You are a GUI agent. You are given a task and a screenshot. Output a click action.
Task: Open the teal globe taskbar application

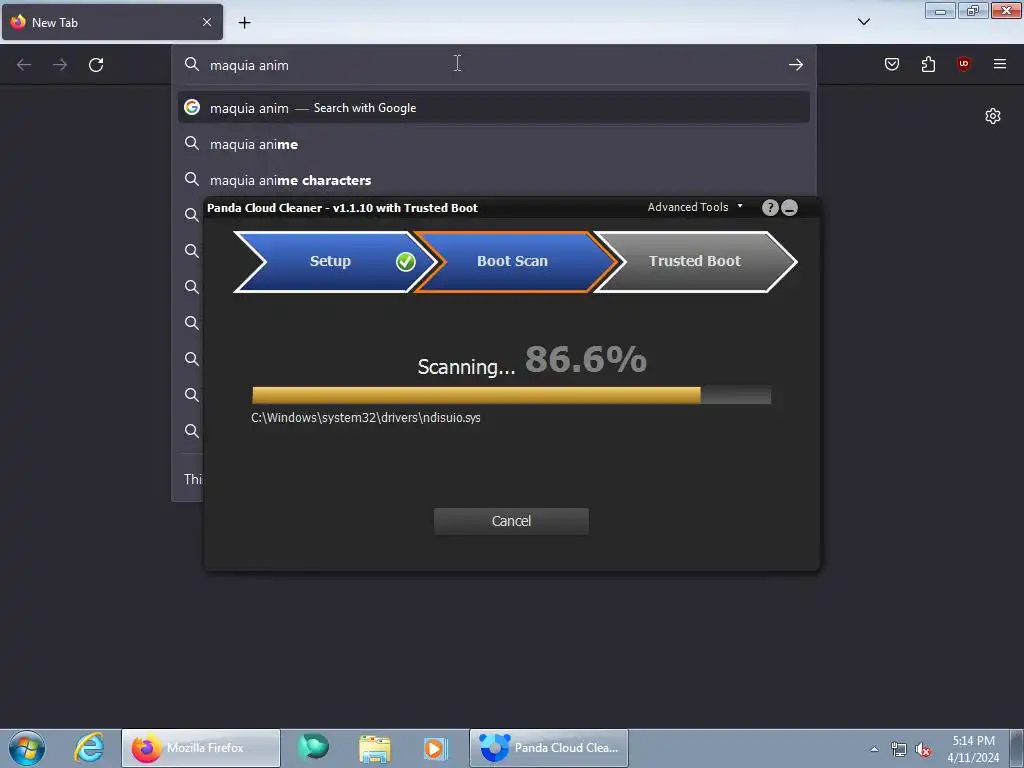pyautogui.click(x=313, y=747)
